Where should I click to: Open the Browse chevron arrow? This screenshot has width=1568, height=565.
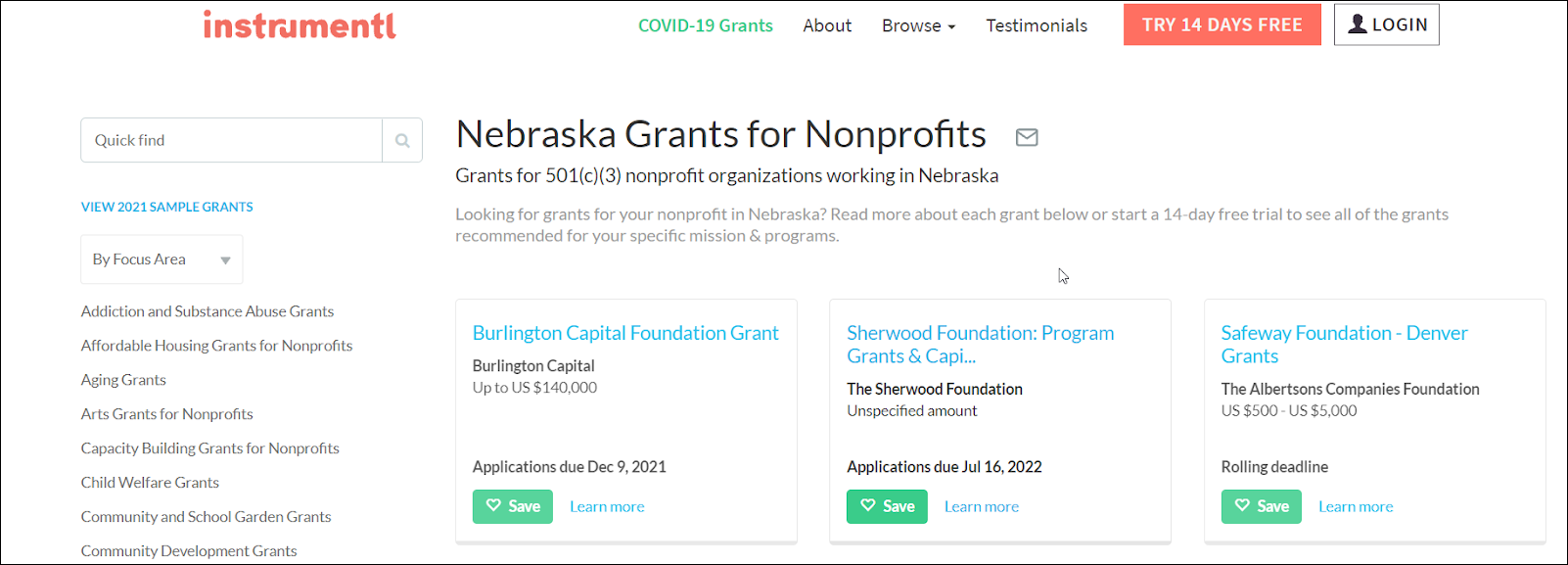(x=951, y=26)
